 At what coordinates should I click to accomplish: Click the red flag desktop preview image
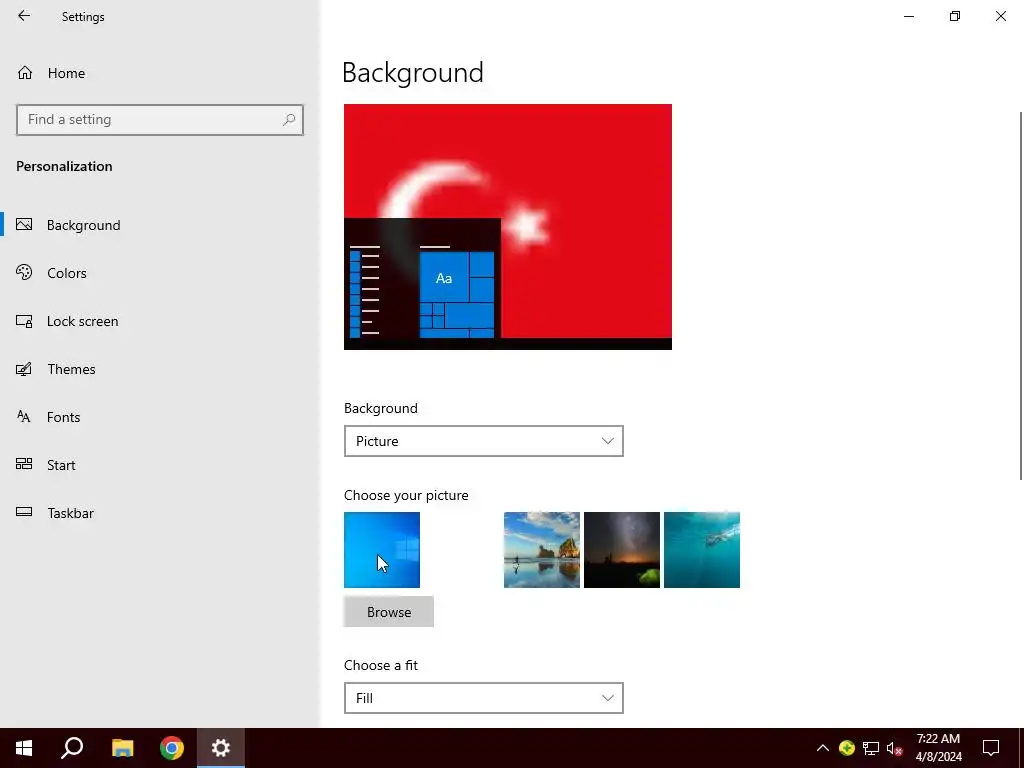[x=507, y=227]
